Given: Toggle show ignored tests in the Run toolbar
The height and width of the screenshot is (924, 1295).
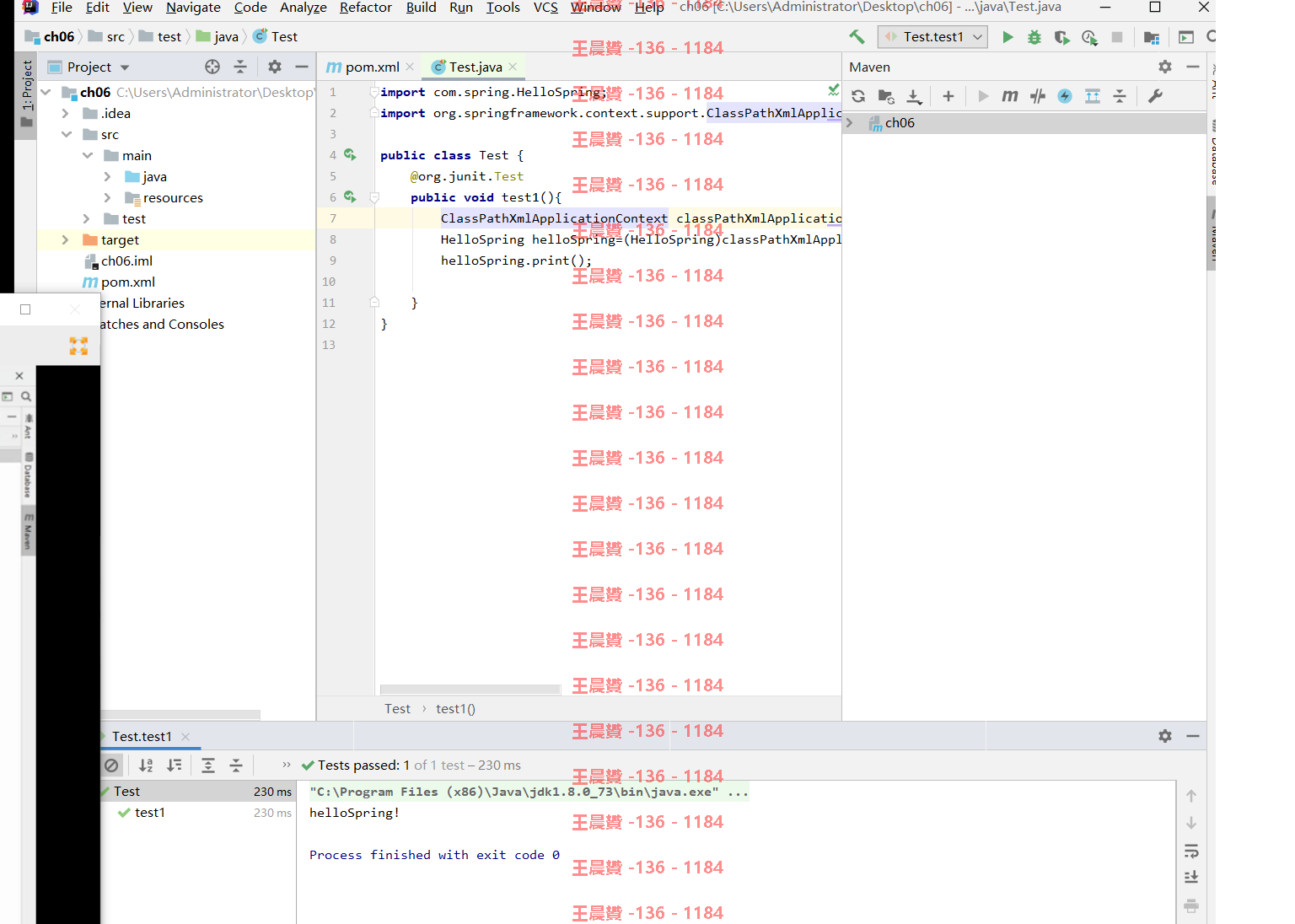Looking at the screenshot, I should 111,766.
